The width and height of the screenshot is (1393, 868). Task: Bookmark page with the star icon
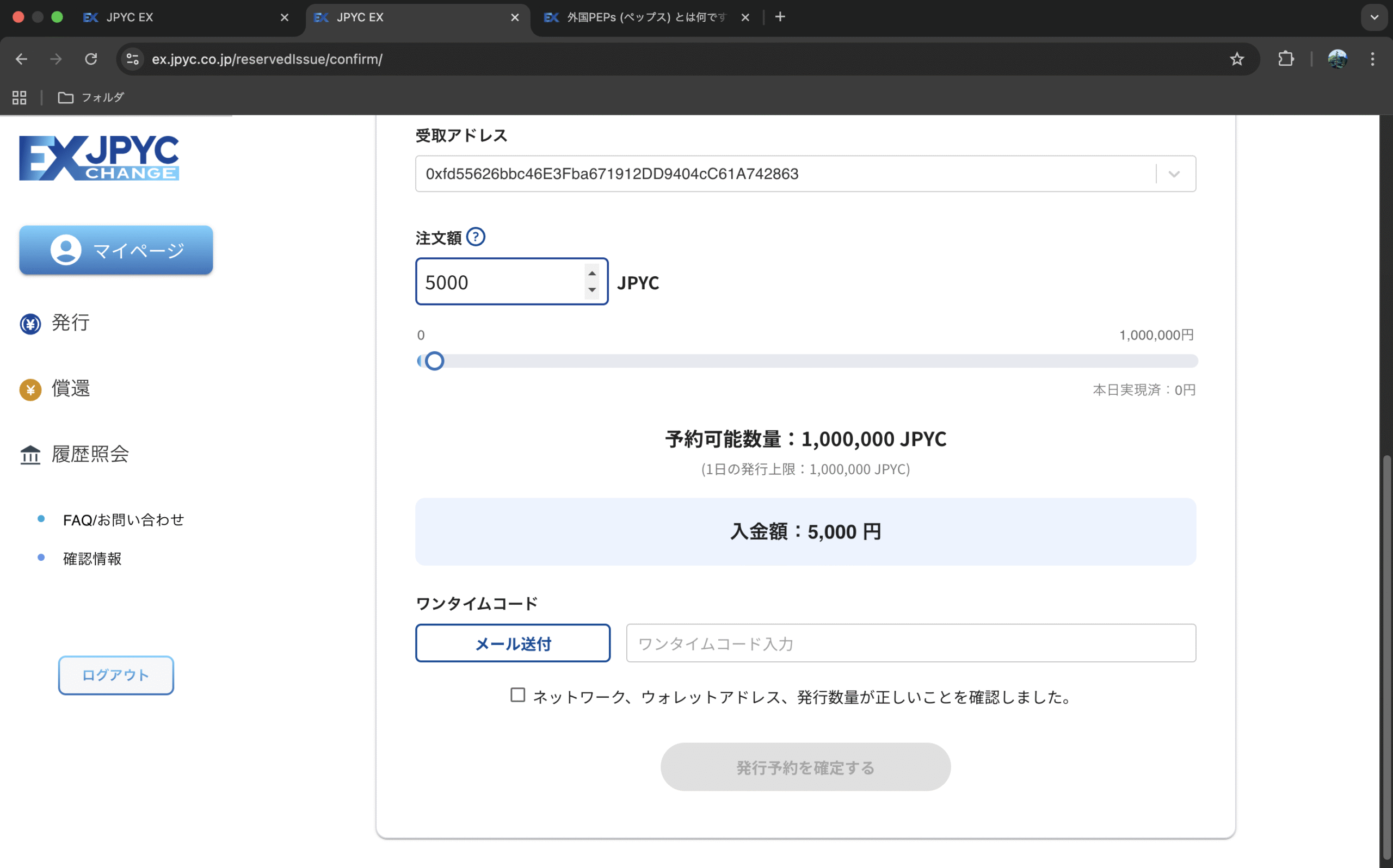pos(1237,59)
